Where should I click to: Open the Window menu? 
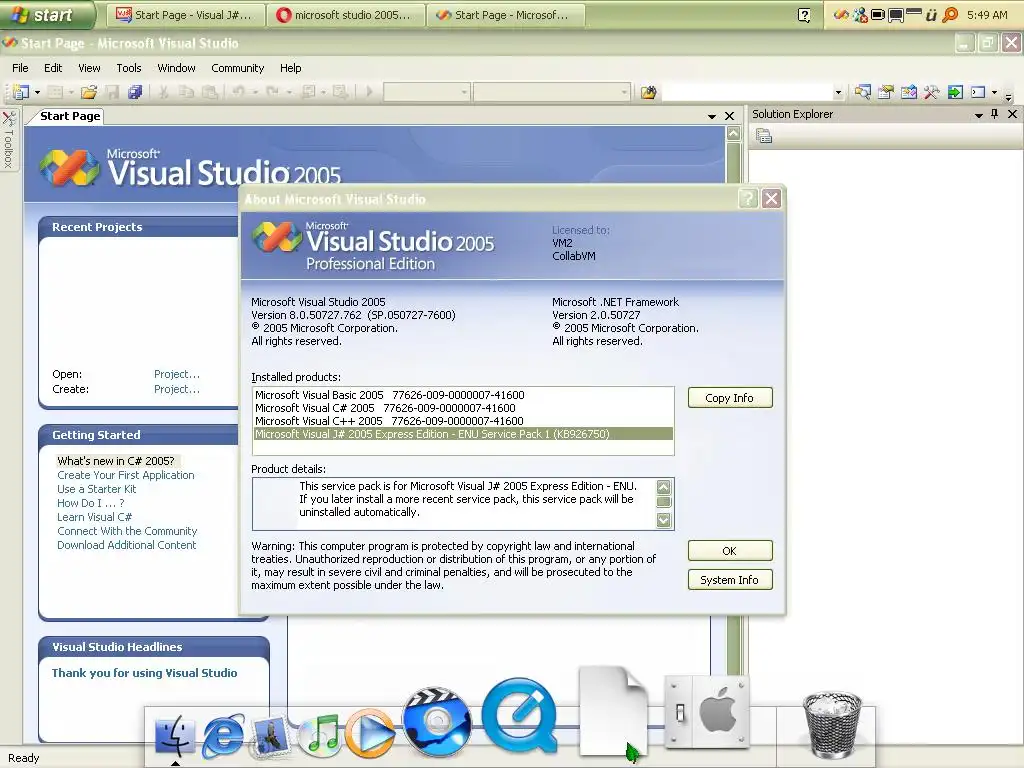(176, 68)
